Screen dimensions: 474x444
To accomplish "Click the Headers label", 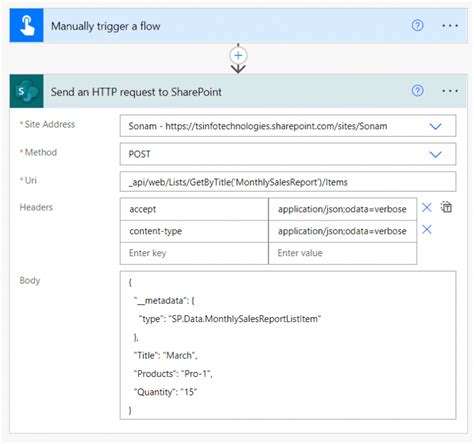I will [36, 207].
